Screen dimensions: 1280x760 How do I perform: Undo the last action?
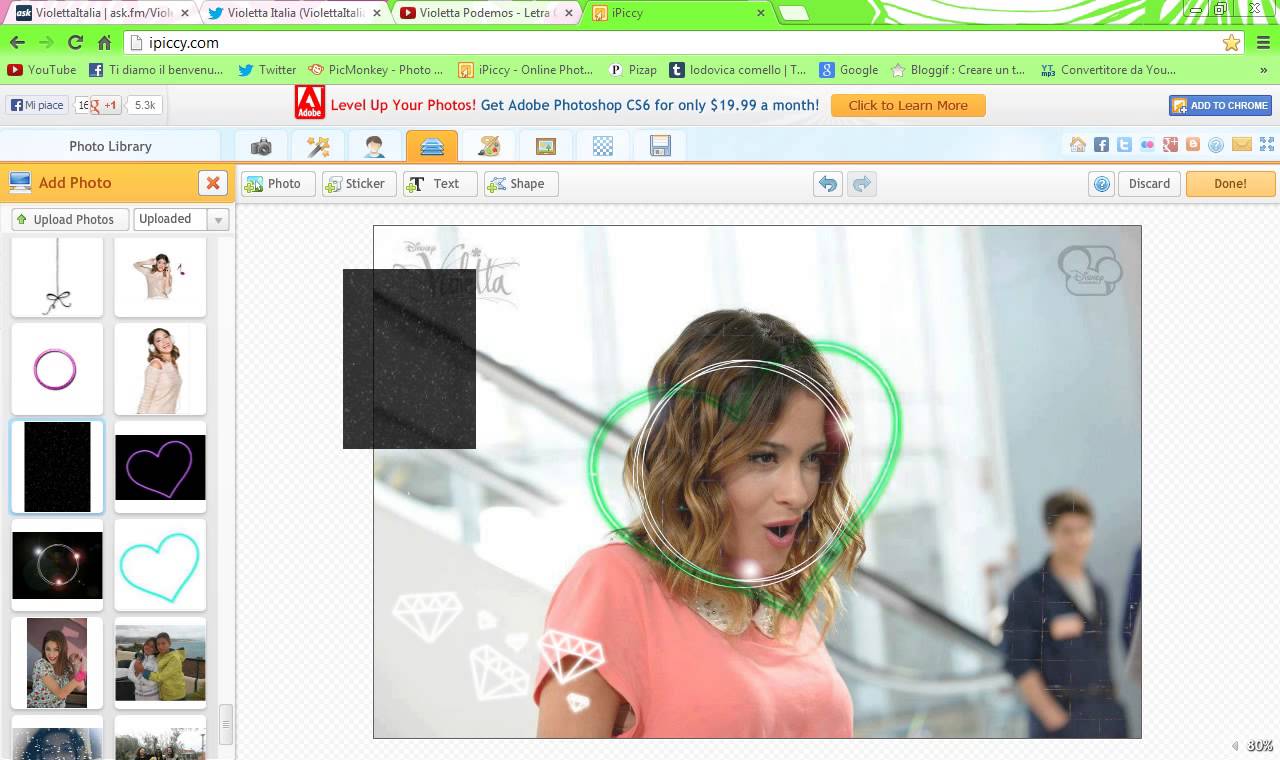coord(828,184)
